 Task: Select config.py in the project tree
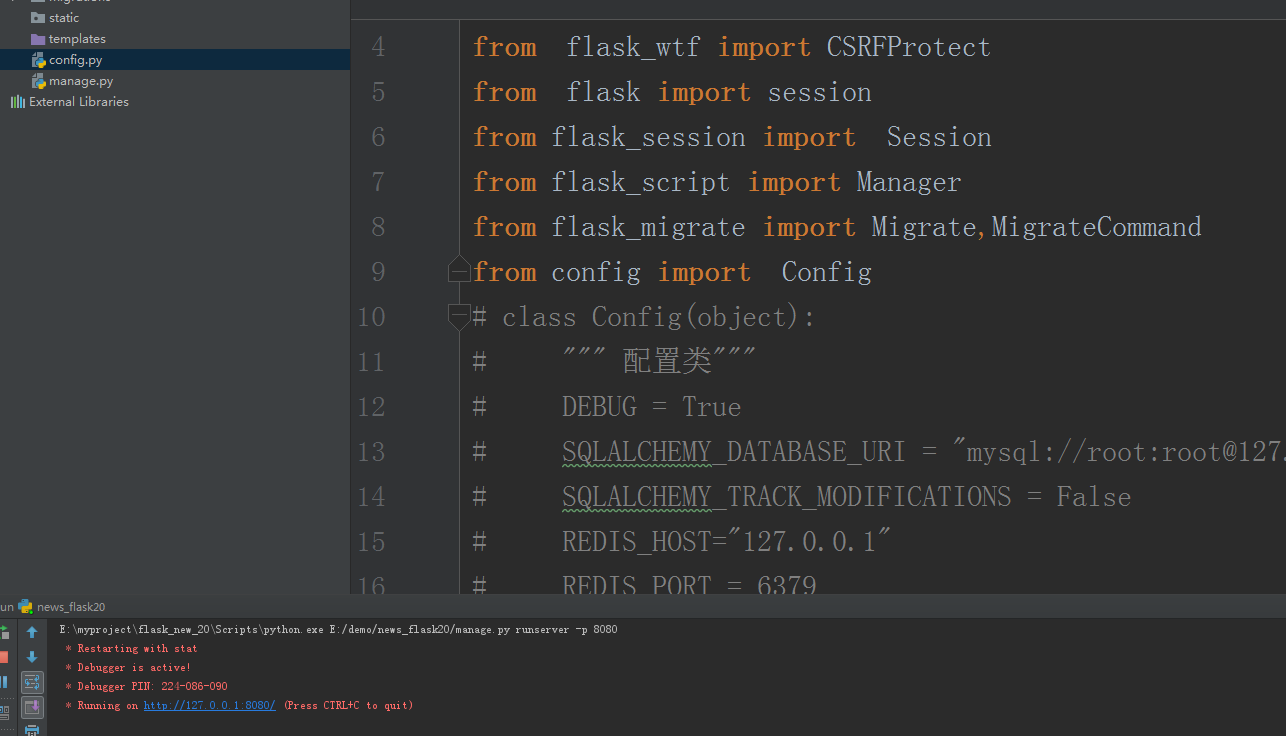click(x=75, y=60)
